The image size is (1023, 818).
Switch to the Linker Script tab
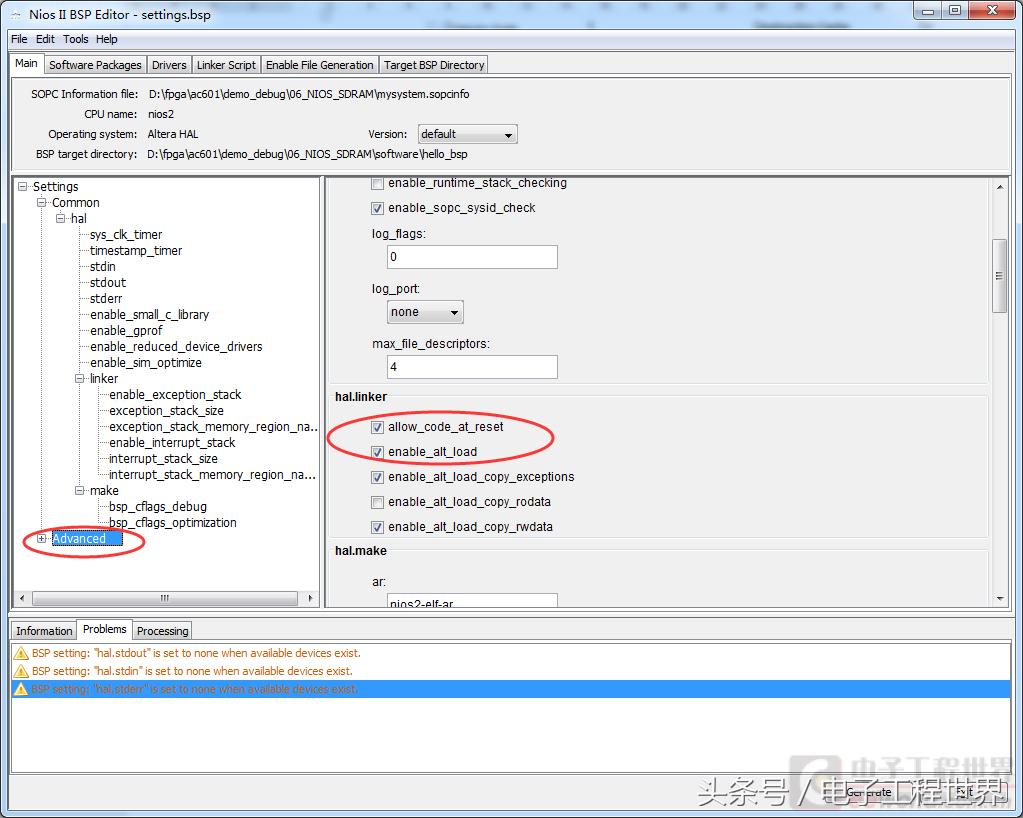(x=226, y=65)
